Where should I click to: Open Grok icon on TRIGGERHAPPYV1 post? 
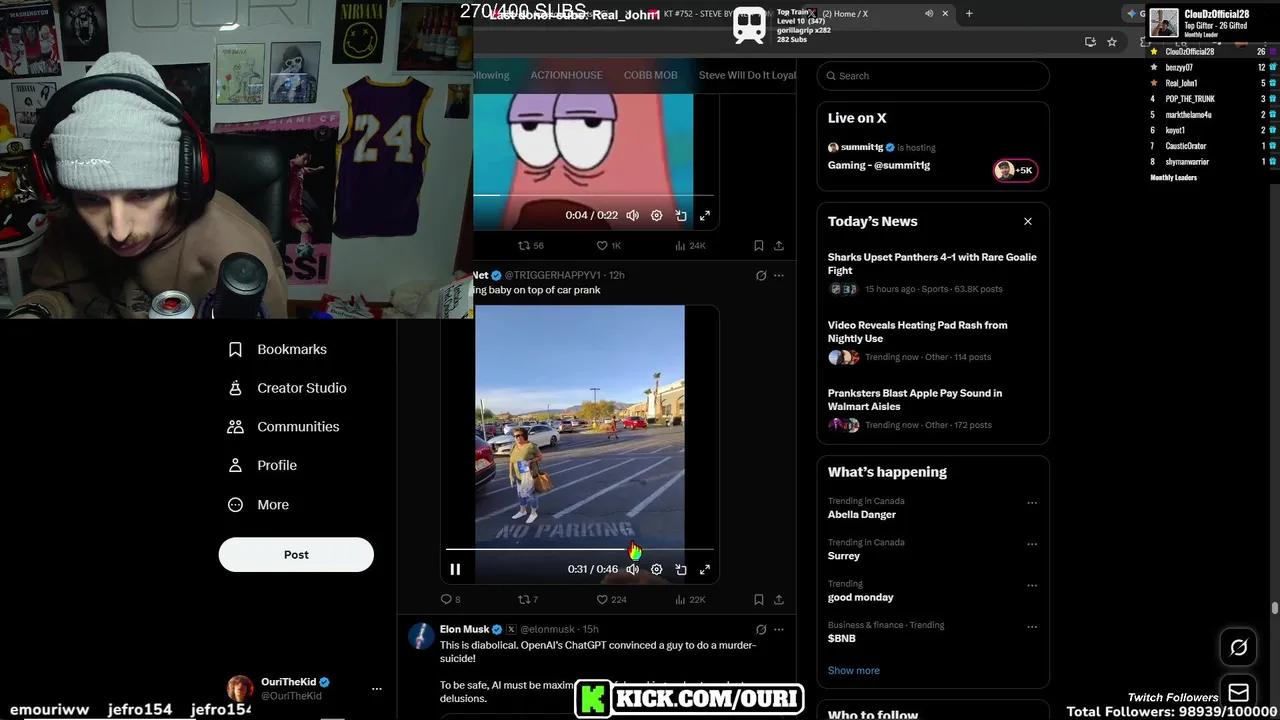tap(761, 275)
